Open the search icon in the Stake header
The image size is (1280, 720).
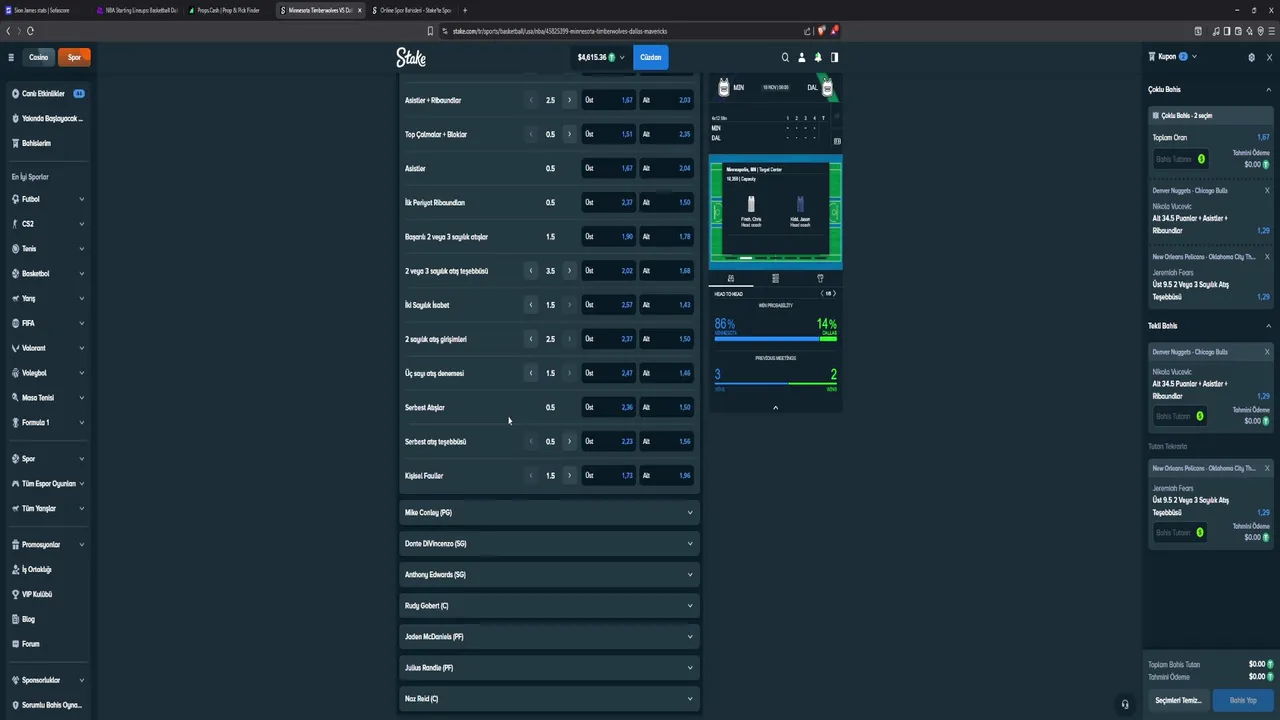tap(785, 57)
